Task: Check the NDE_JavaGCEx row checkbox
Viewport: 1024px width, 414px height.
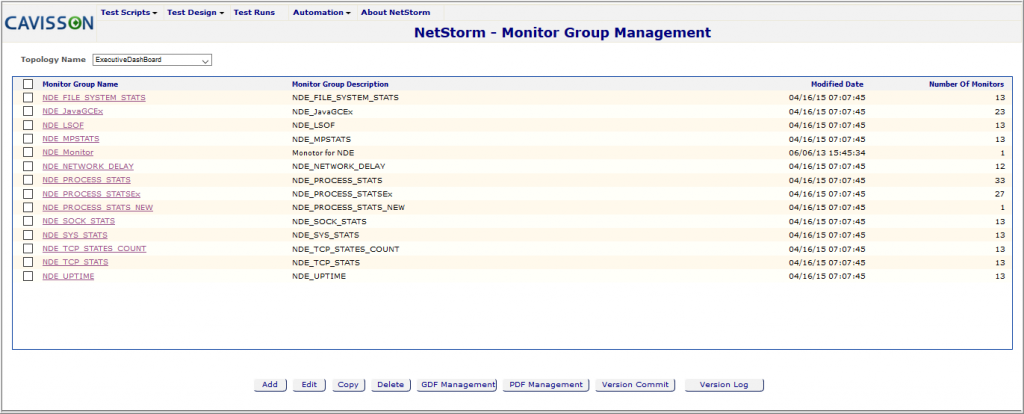Action: coord(28,111)
